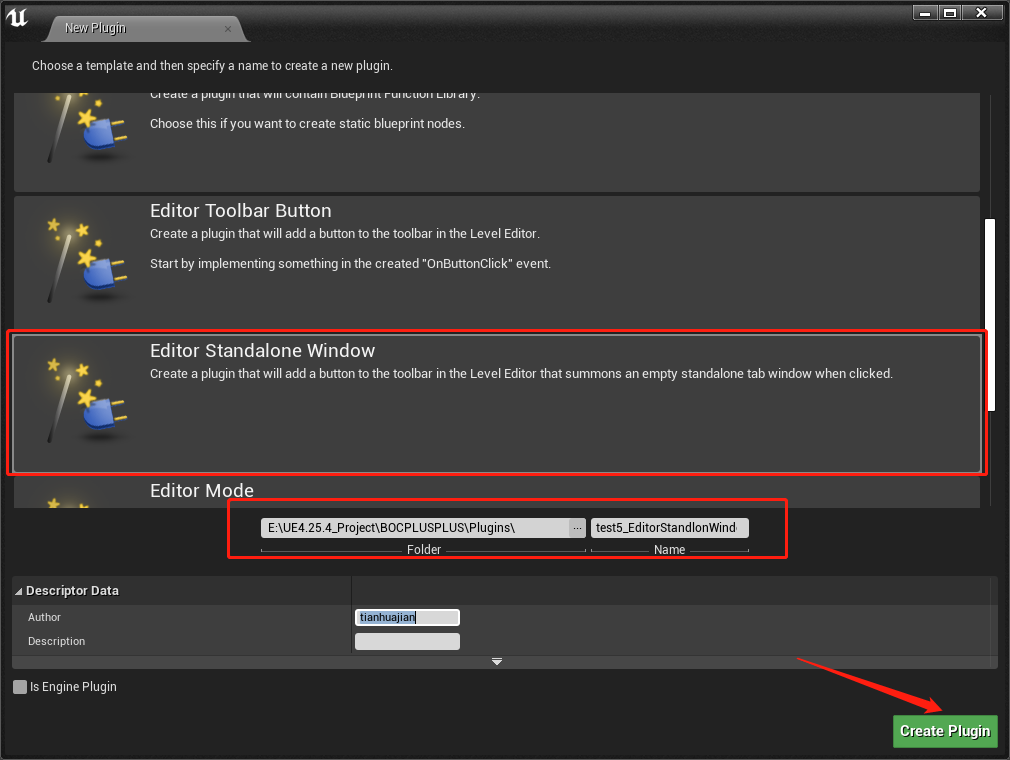The width and height of the screenshot is (1010, 760).
Task: Click the Description input field
Action: tap(407, 641)
